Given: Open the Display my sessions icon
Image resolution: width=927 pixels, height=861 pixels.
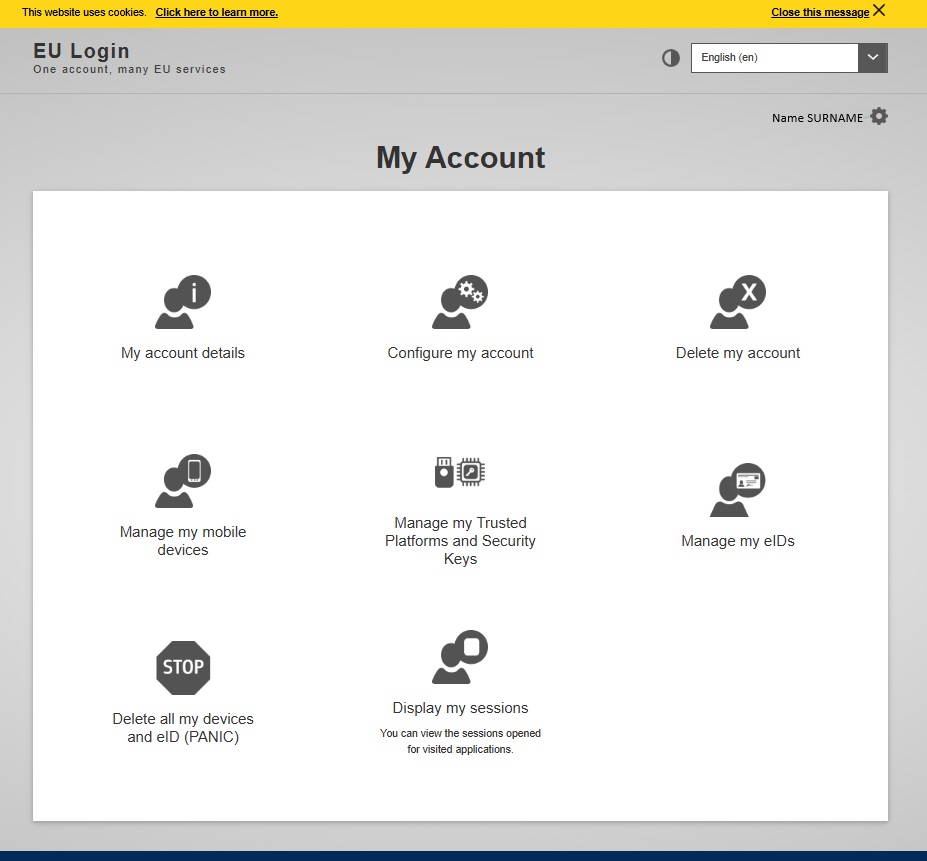Looking at the screenshot, I should click(460, 657).
